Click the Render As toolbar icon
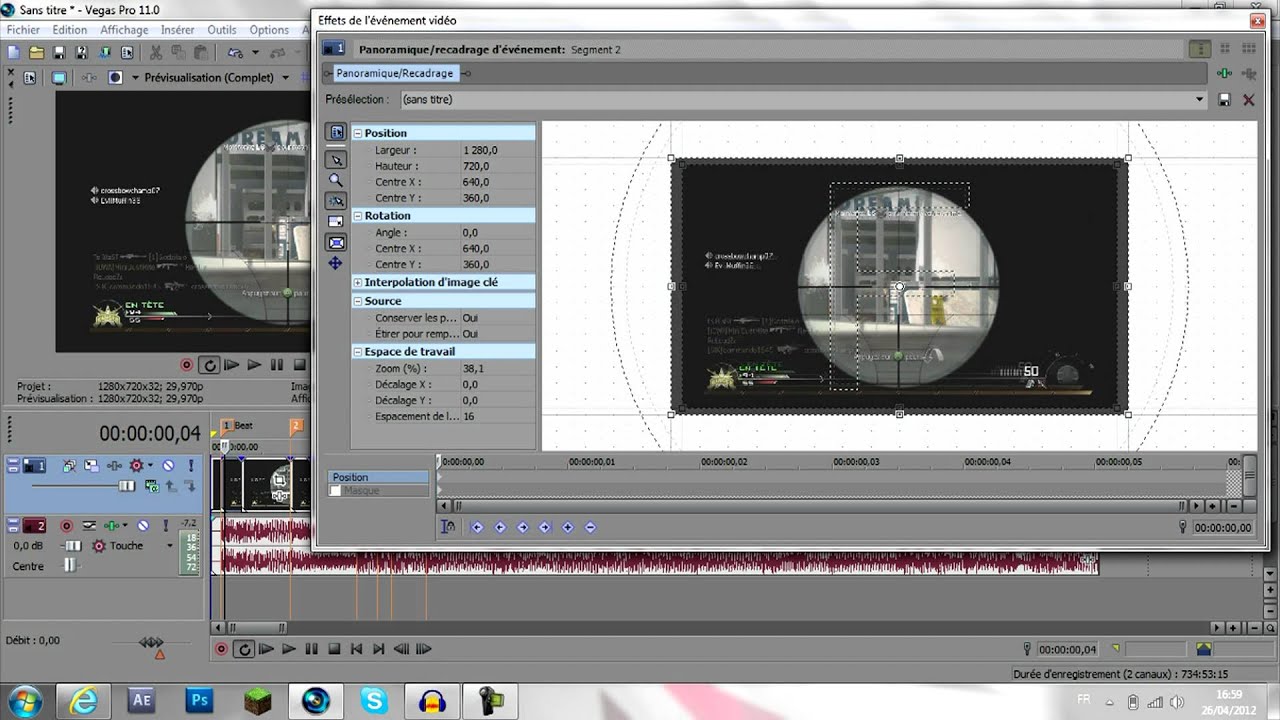 pyautogui.click(x=106, y=52)
